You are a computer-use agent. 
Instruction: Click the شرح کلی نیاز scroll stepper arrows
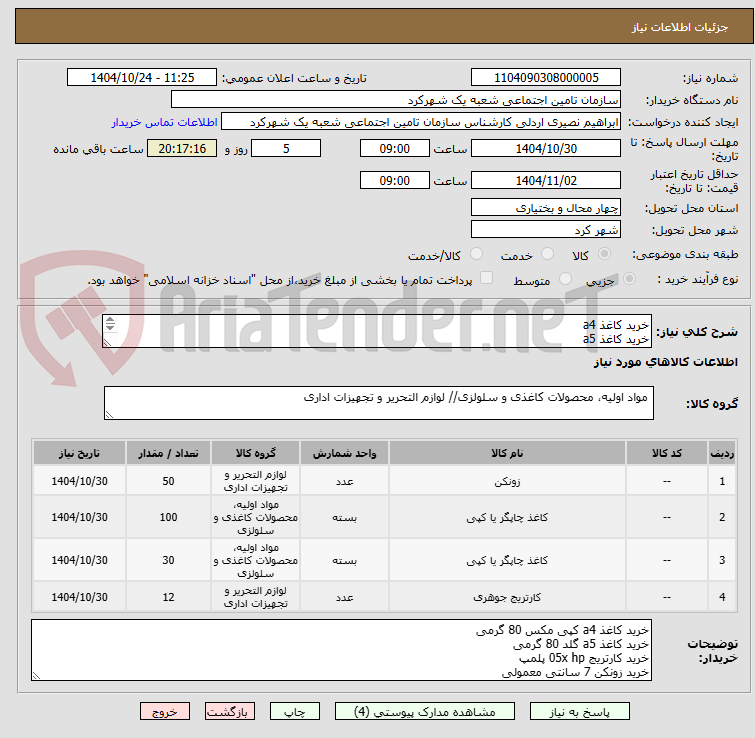[x=110, y=324]
